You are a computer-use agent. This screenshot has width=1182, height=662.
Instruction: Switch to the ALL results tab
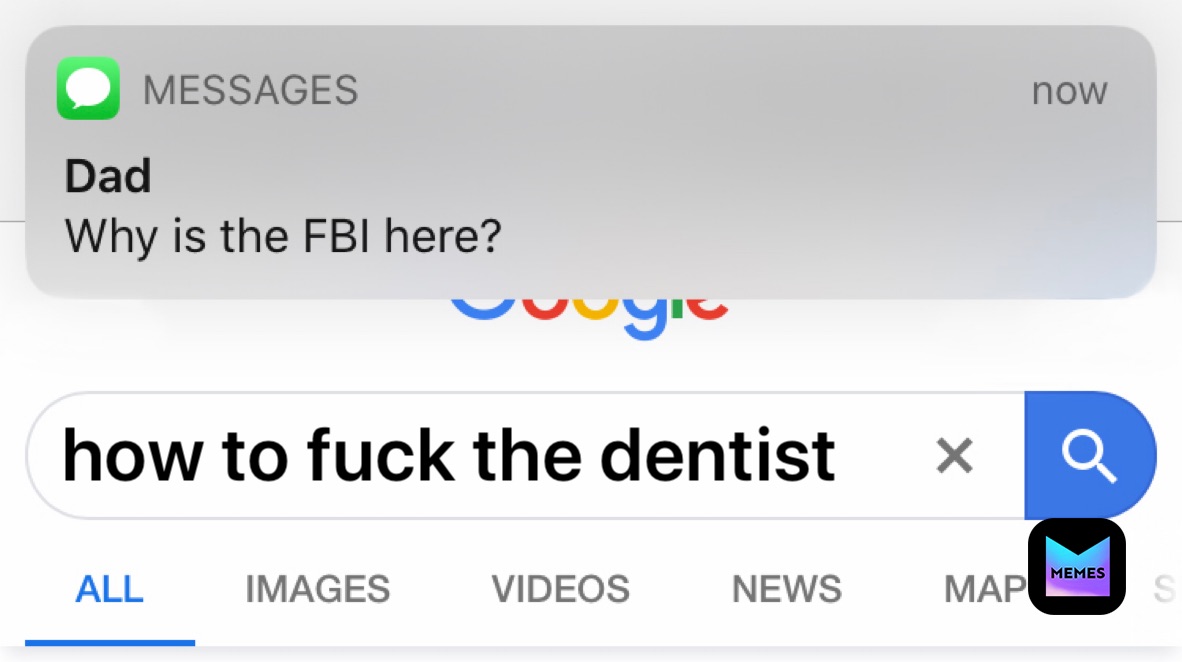[109, 589]
